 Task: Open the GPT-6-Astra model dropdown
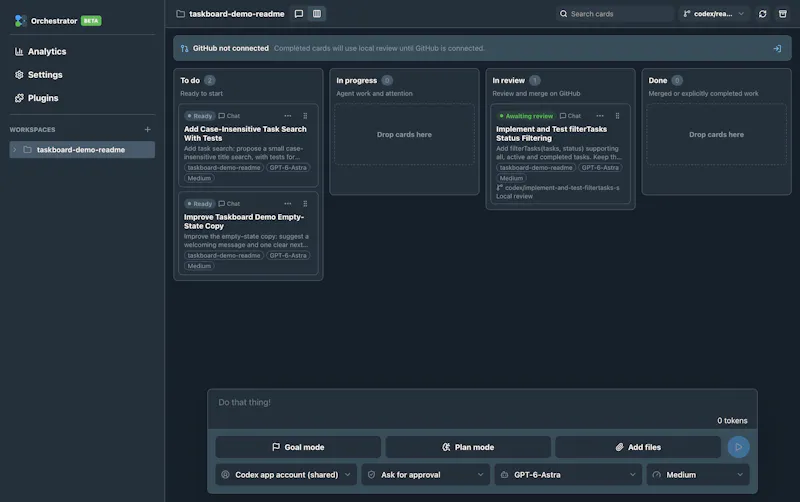click(568, 475)
